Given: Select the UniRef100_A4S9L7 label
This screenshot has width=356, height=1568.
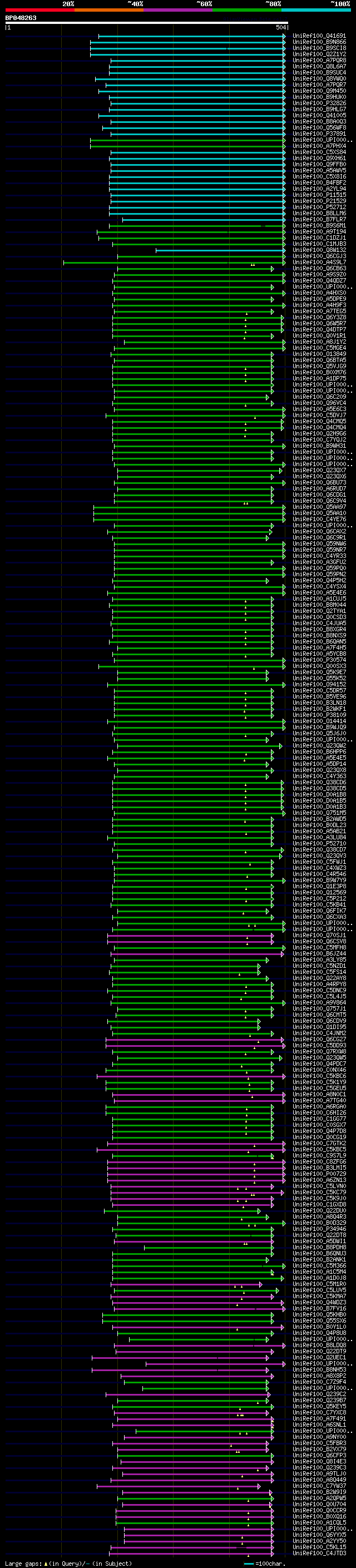Looking at the screenshot, I should tap(319, 263).
